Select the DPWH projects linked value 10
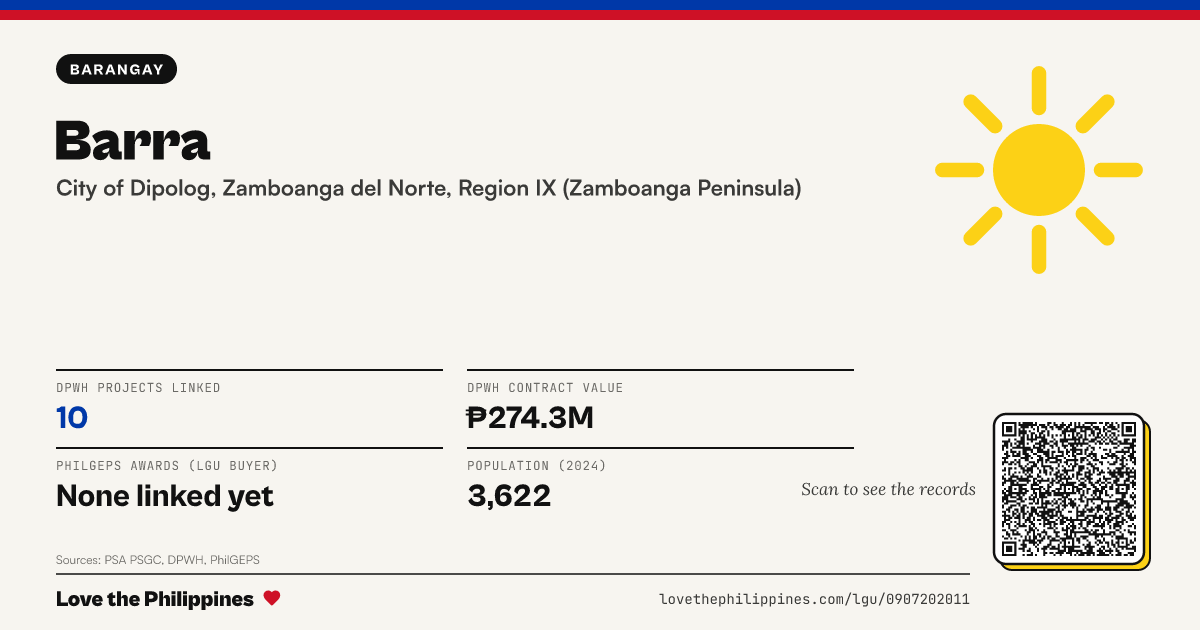 [72, 418]
